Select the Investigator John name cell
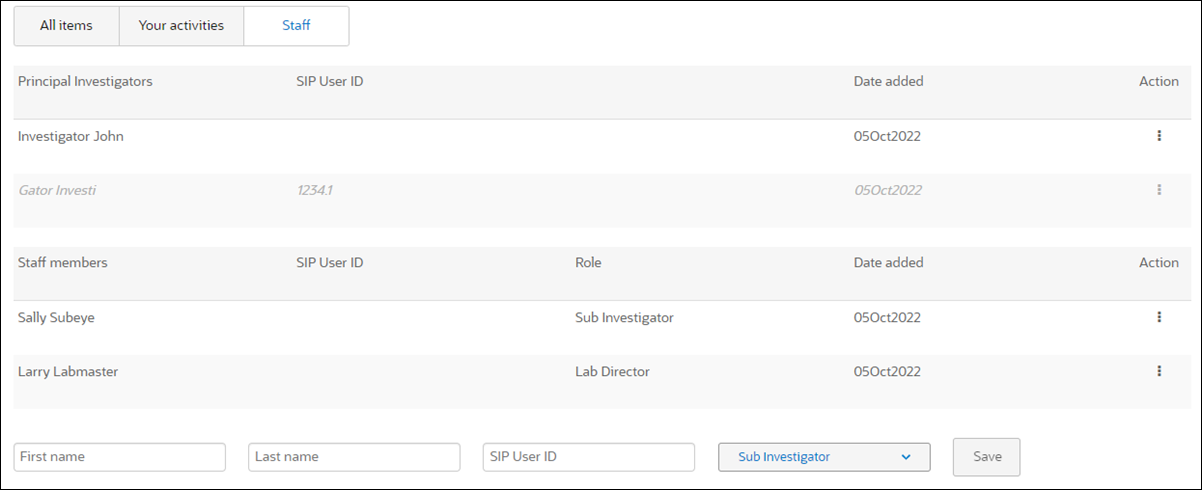 coord(71,136)
